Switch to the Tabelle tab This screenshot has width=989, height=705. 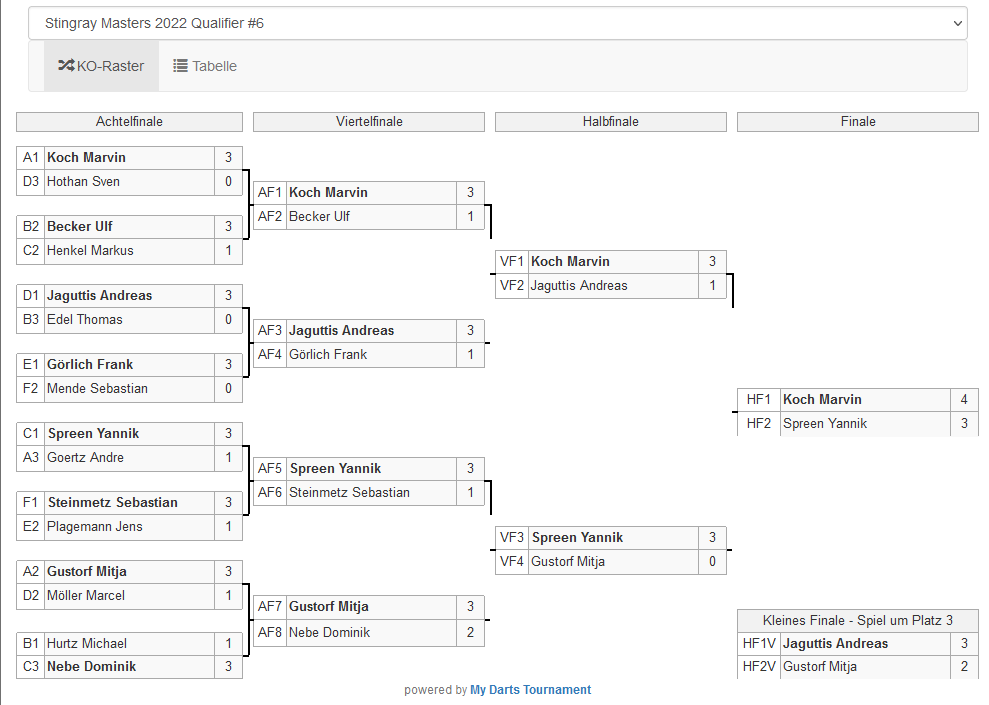[205, 66]
